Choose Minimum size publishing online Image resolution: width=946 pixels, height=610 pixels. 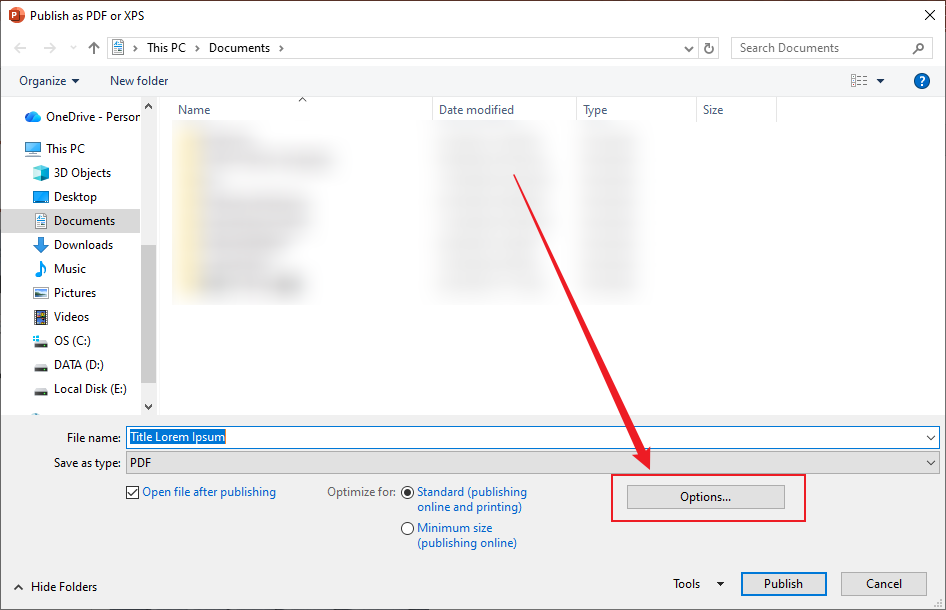(x=407, y=528)
